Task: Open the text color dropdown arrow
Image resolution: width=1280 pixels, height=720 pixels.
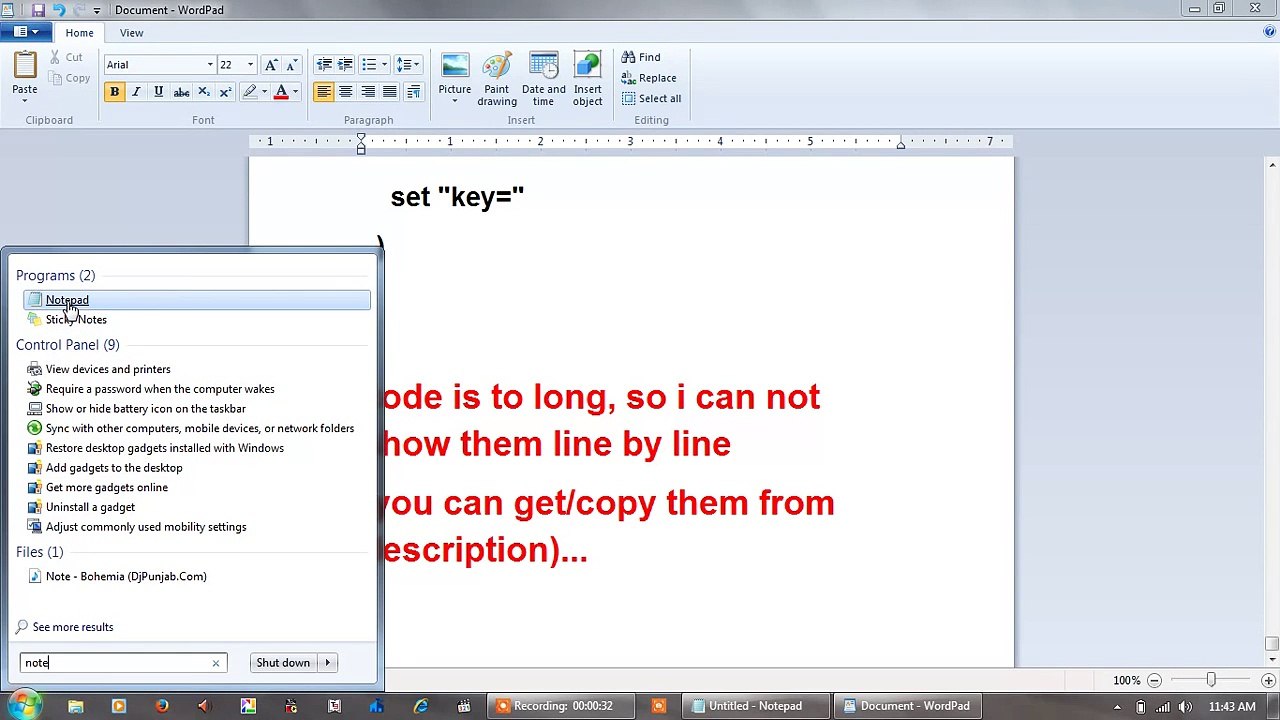Action: click(x=295, y=92)
